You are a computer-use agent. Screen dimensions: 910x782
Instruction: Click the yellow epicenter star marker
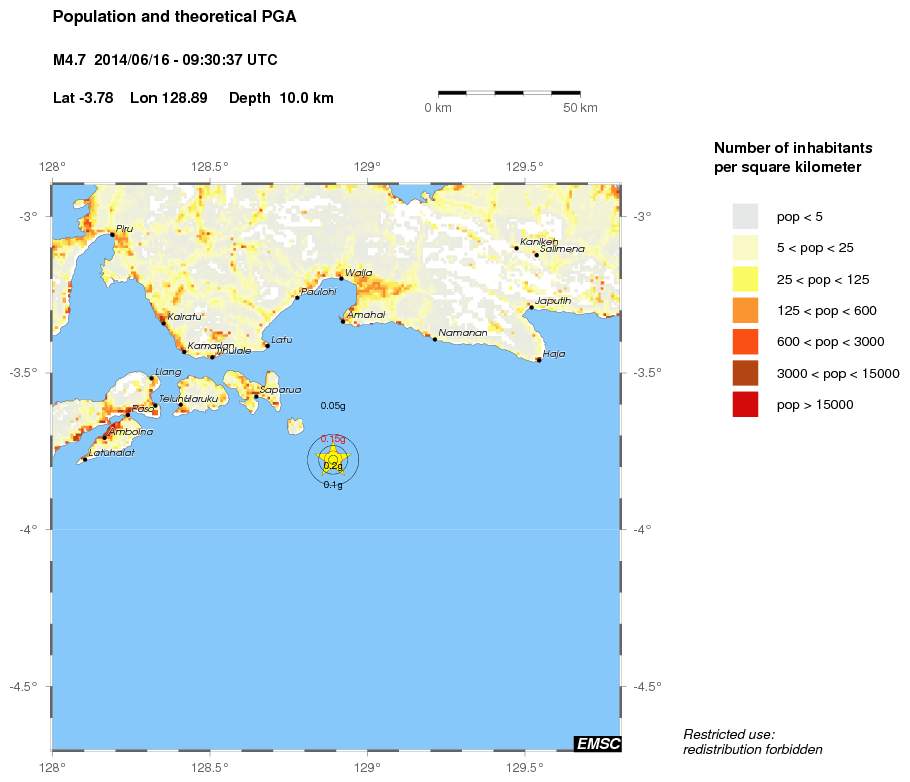pyautogui.click(x=333, y=460)
